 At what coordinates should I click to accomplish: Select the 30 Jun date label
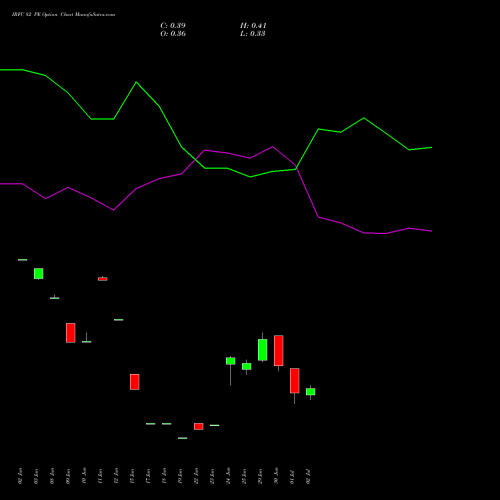click(276, 476)
